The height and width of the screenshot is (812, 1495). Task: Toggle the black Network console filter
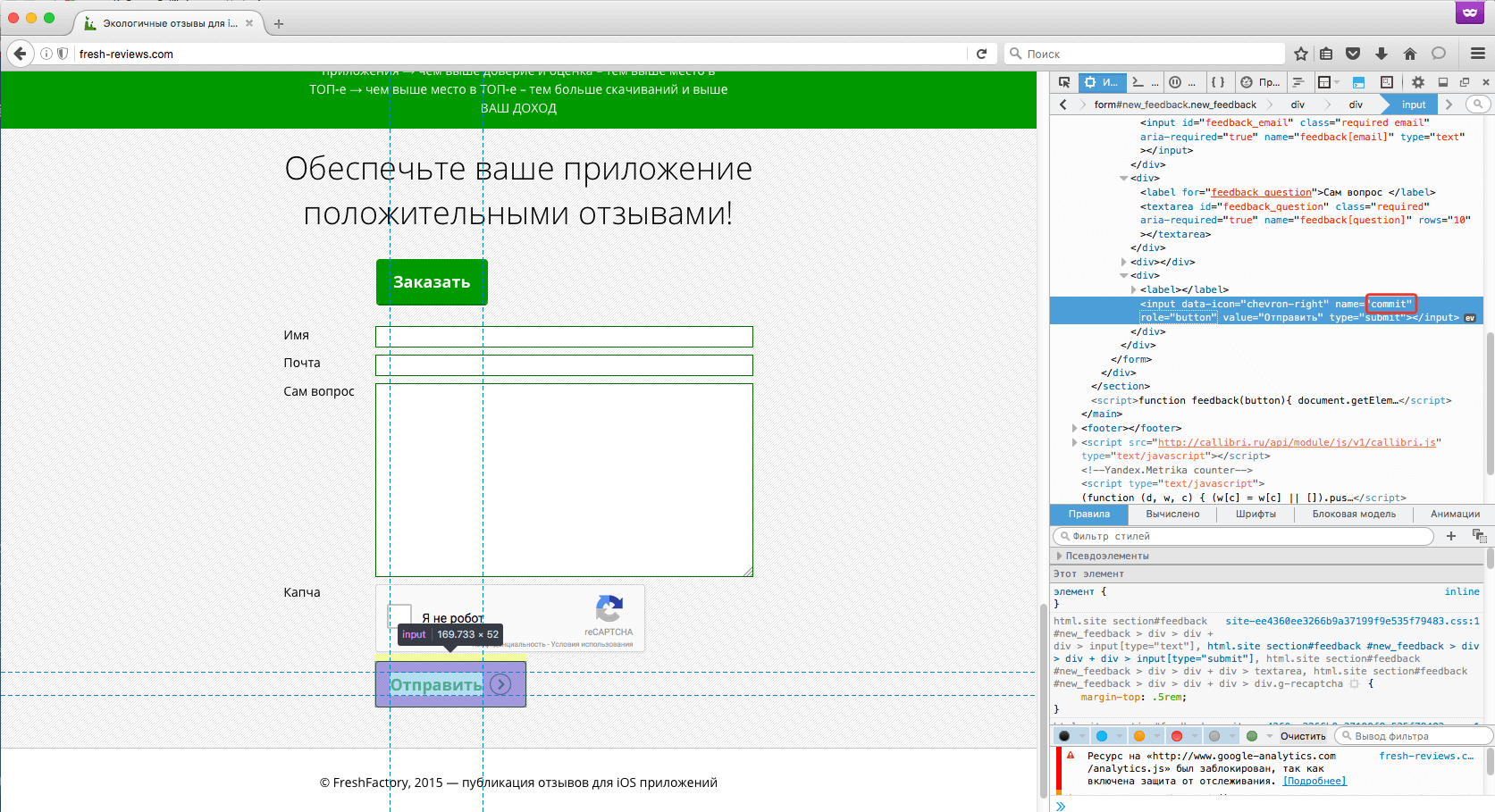tap(1063, 736)
